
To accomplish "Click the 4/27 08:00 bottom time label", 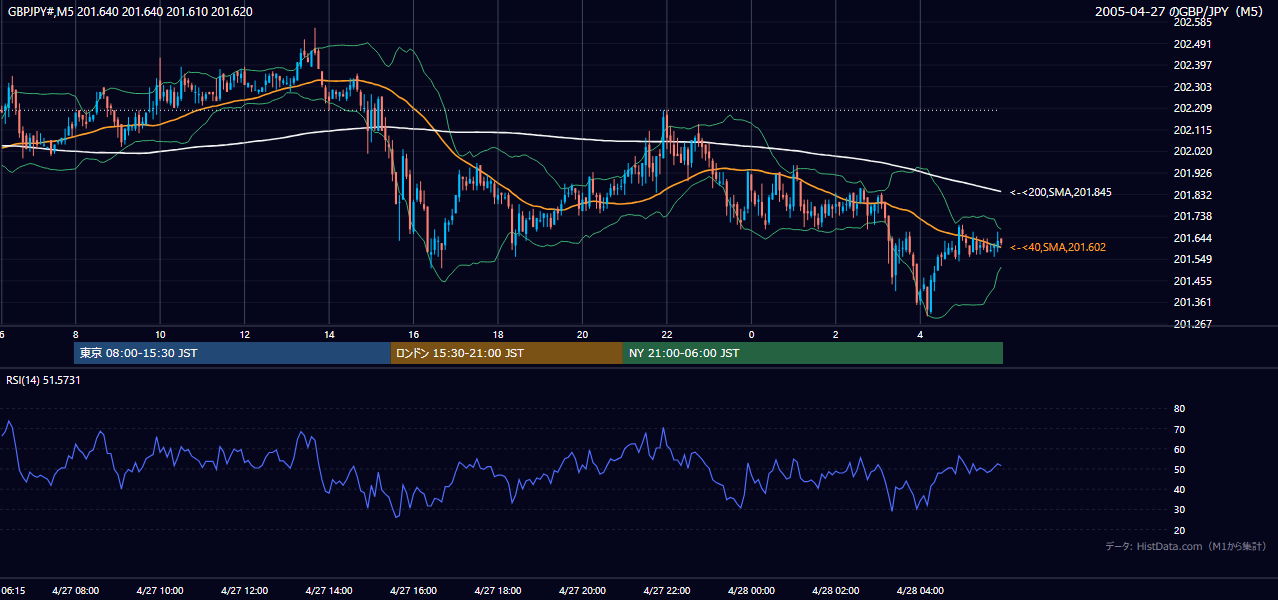I will click(x=75, y=591).
